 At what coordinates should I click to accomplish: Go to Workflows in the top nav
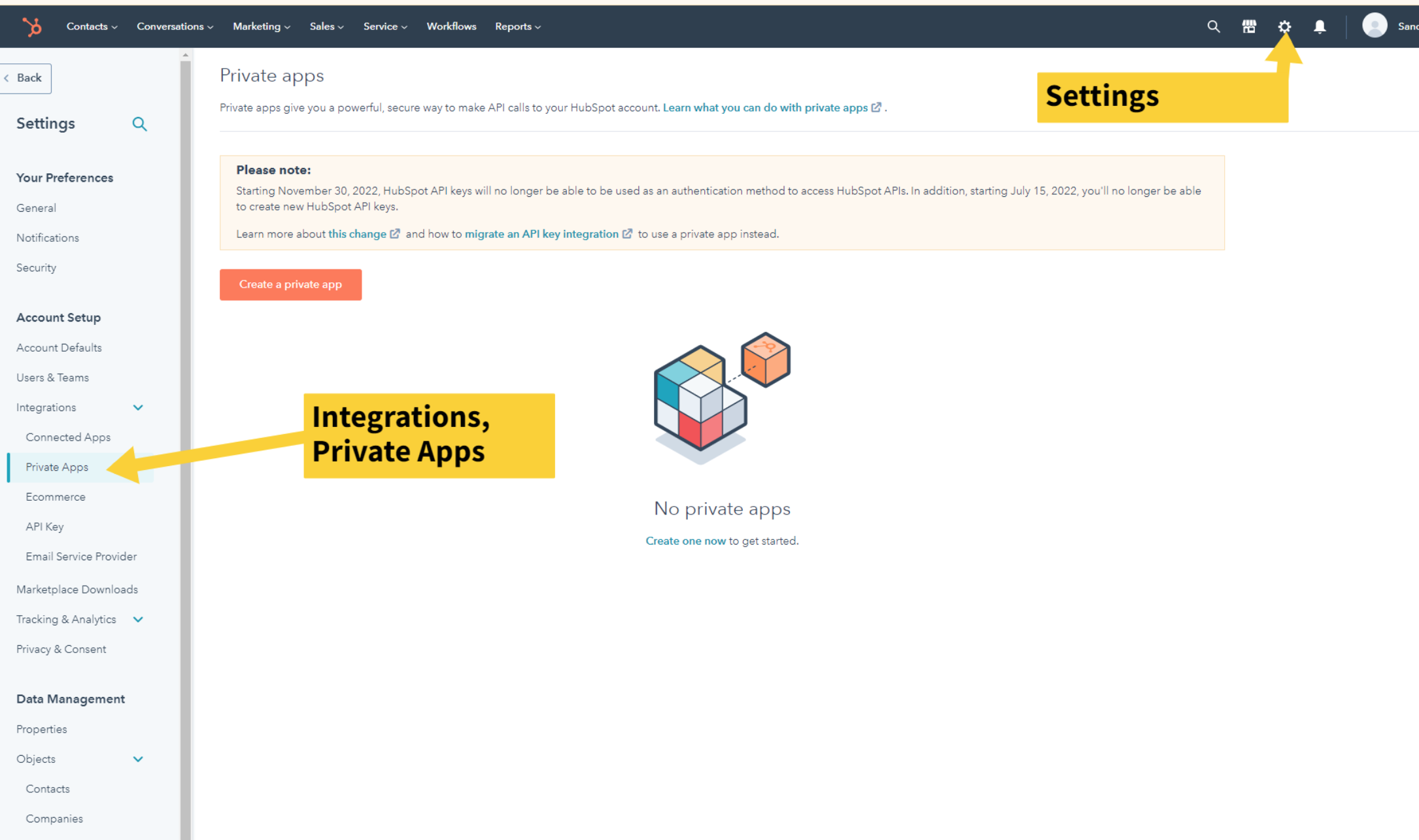(x=451, y=27)
